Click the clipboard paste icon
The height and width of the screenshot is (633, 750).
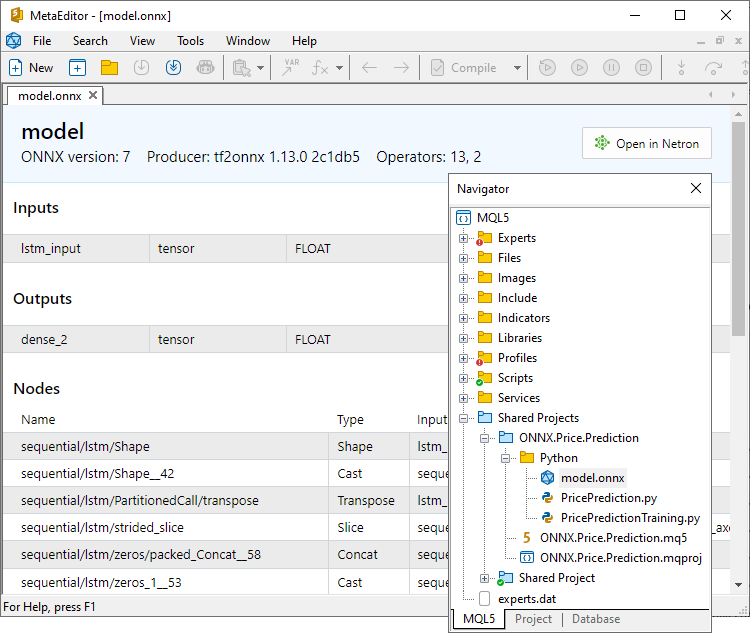(x=242, y=68)
